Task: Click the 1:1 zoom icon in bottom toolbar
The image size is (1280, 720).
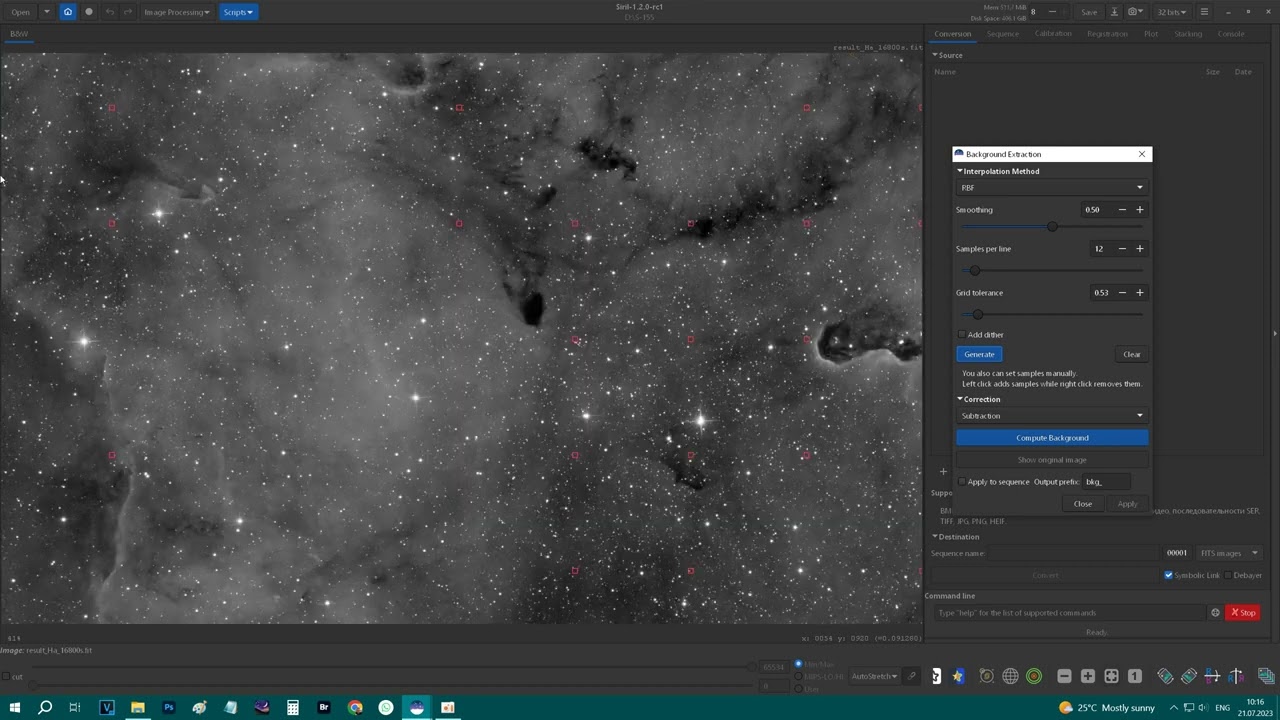Action: pos(1135,677)
